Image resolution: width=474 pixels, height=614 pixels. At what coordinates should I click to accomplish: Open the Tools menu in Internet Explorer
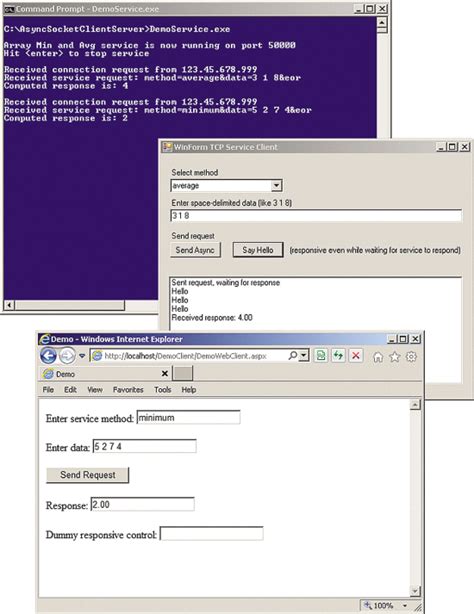(163, 390)
